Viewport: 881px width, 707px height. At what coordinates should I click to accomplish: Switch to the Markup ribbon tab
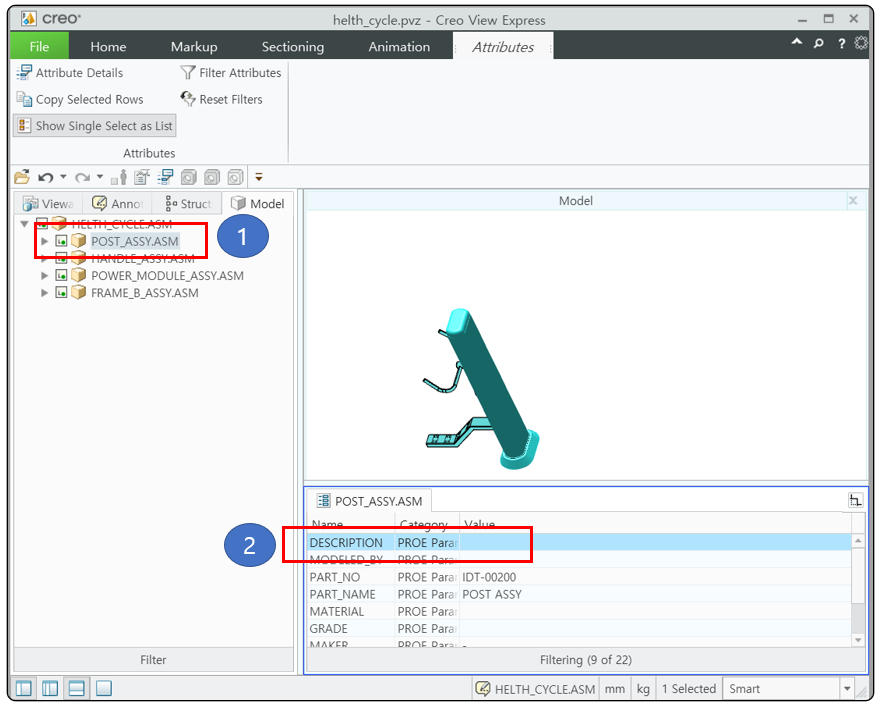coord(194,47)
